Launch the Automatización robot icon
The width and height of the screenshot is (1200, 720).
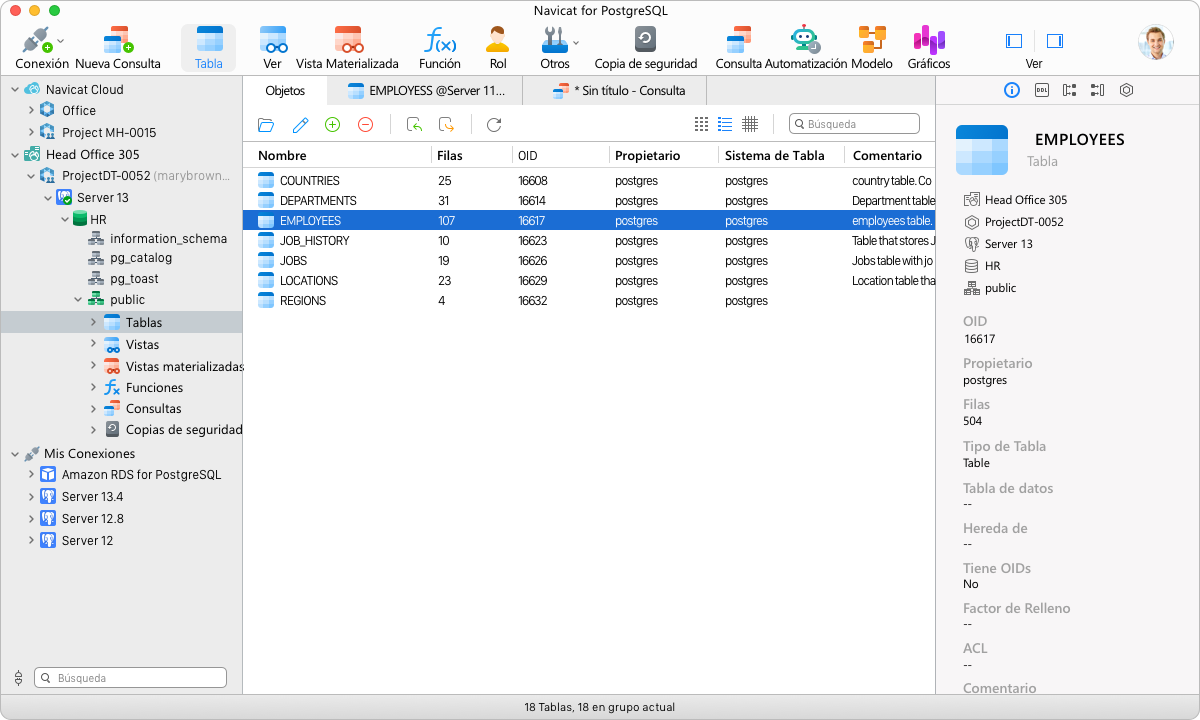pos(805,41)
